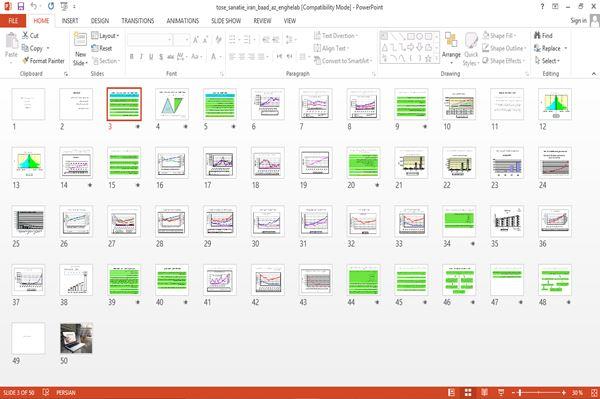Copy the selected slide
This screenshot has width=600, height=399.
pyautogui.click(x=33, y=48)
